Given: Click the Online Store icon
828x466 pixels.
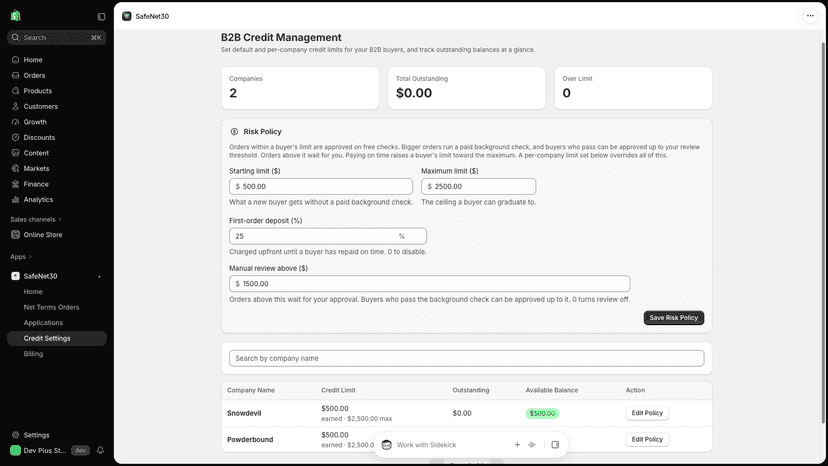Looking at the screenshot, I should click(x=15, y=235).
